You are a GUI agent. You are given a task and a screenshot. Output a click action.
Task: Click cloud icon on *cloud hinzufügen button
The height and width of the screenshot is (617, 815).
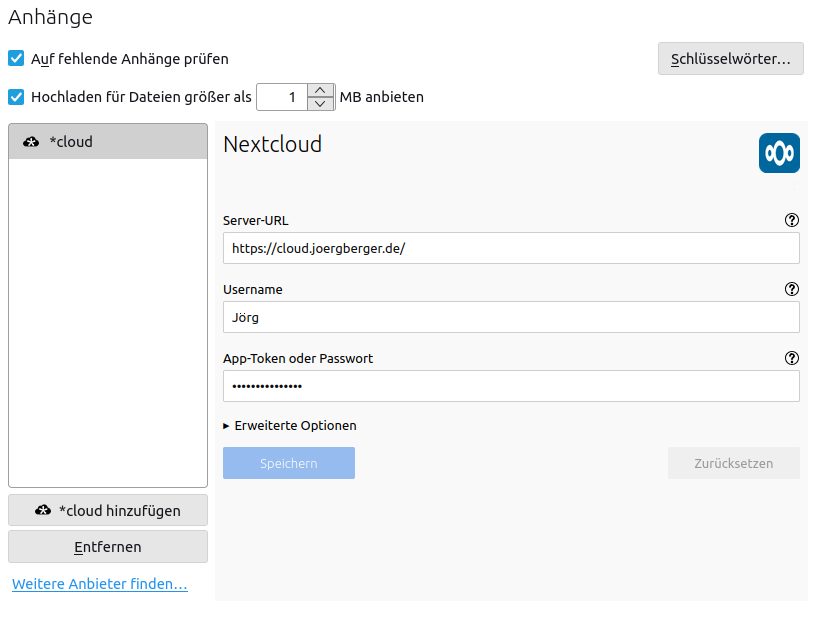(43, 511)
